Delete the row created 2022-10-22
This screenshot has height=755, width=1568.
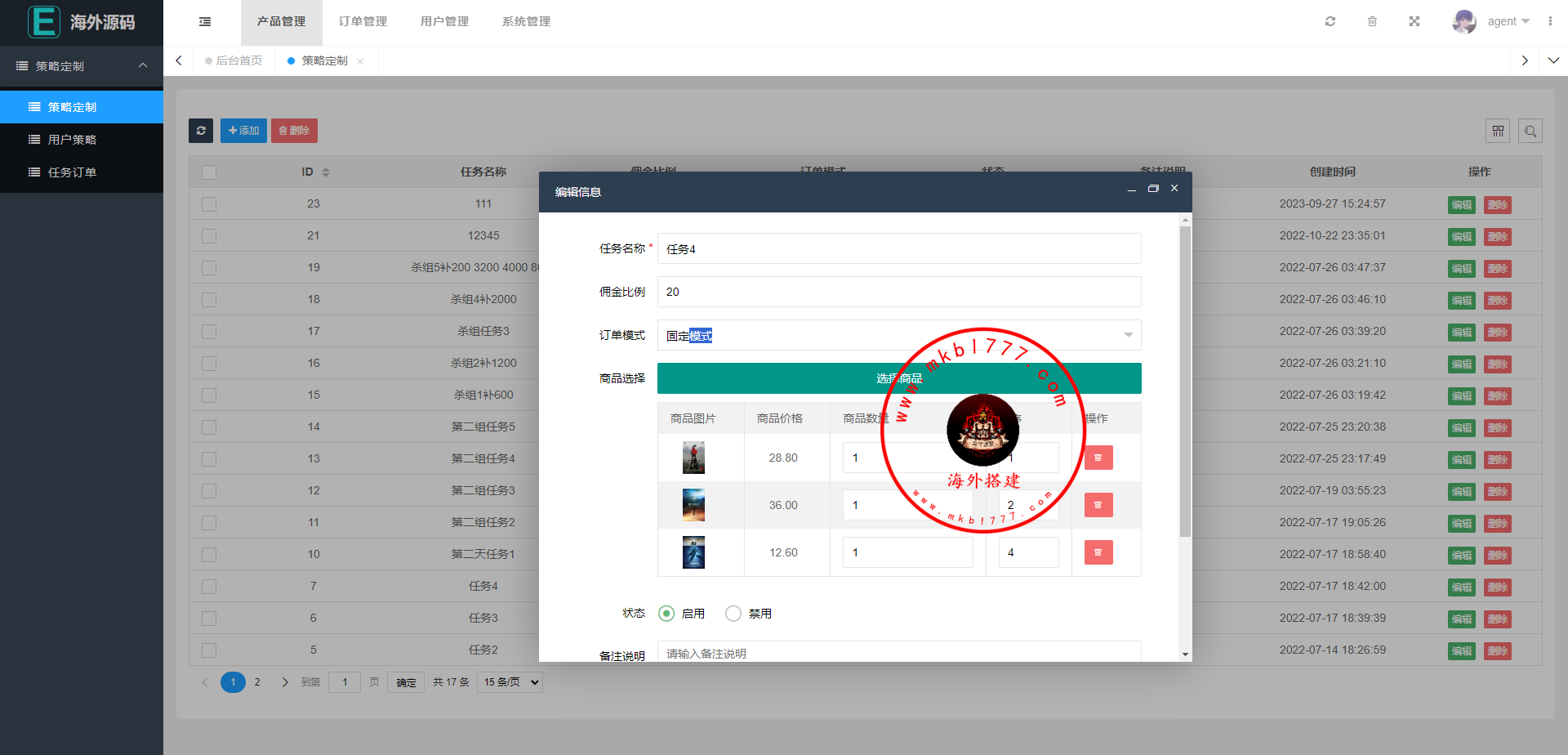(x=1497, y=237)
